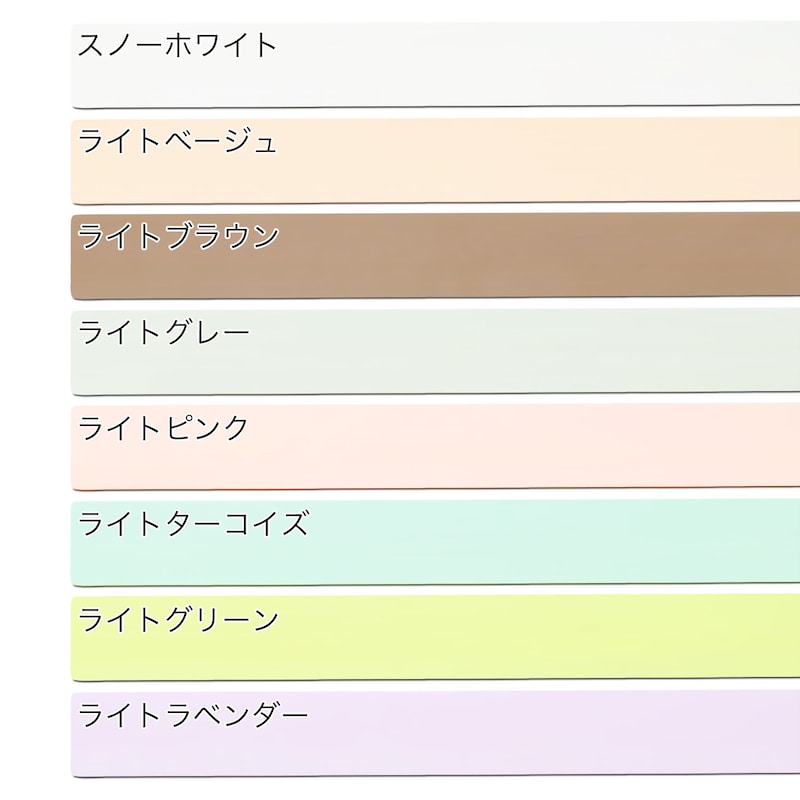Screen dimensions: 800x800
Task: Click the ライトブラウン text label
Action: tap(178, 236)
